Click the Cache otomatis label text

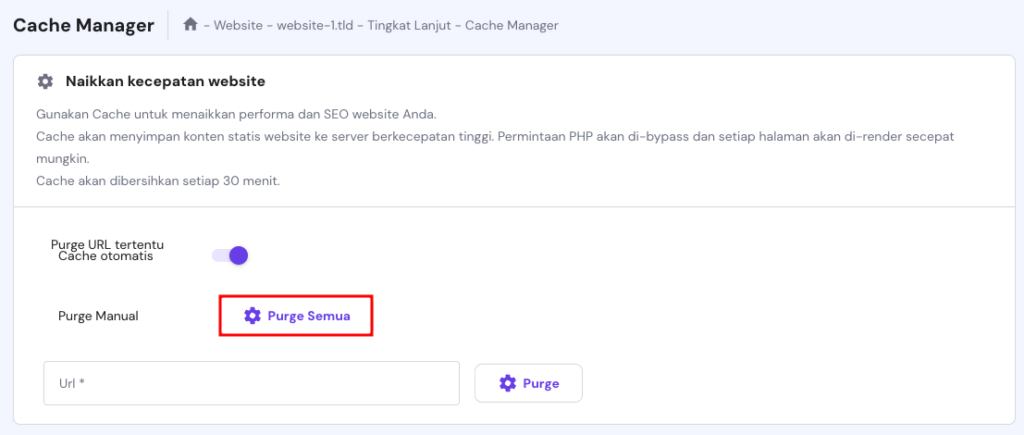tap(107, 257)
